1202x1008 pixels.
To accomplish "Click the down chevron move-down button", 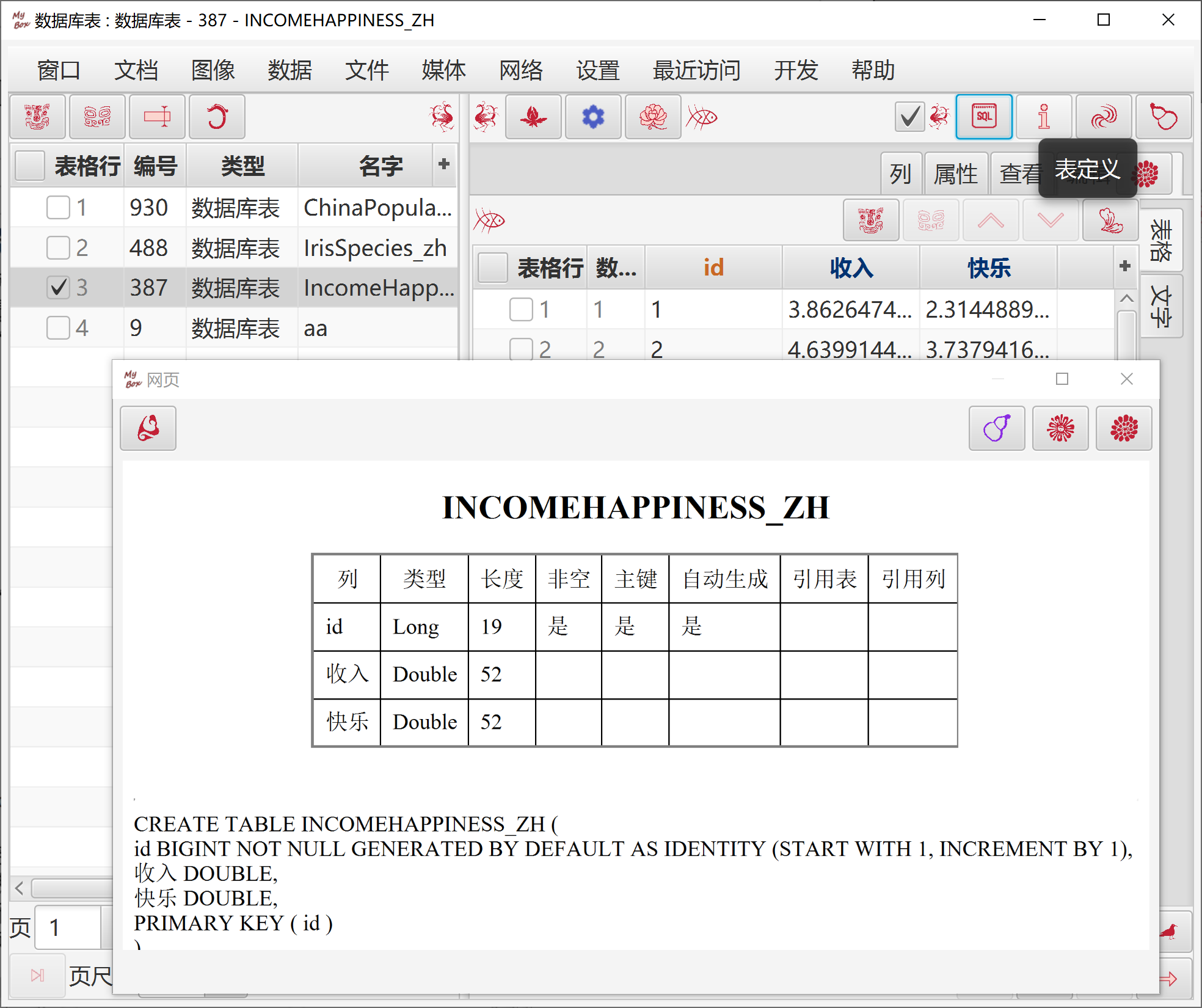I will 1051,220.
